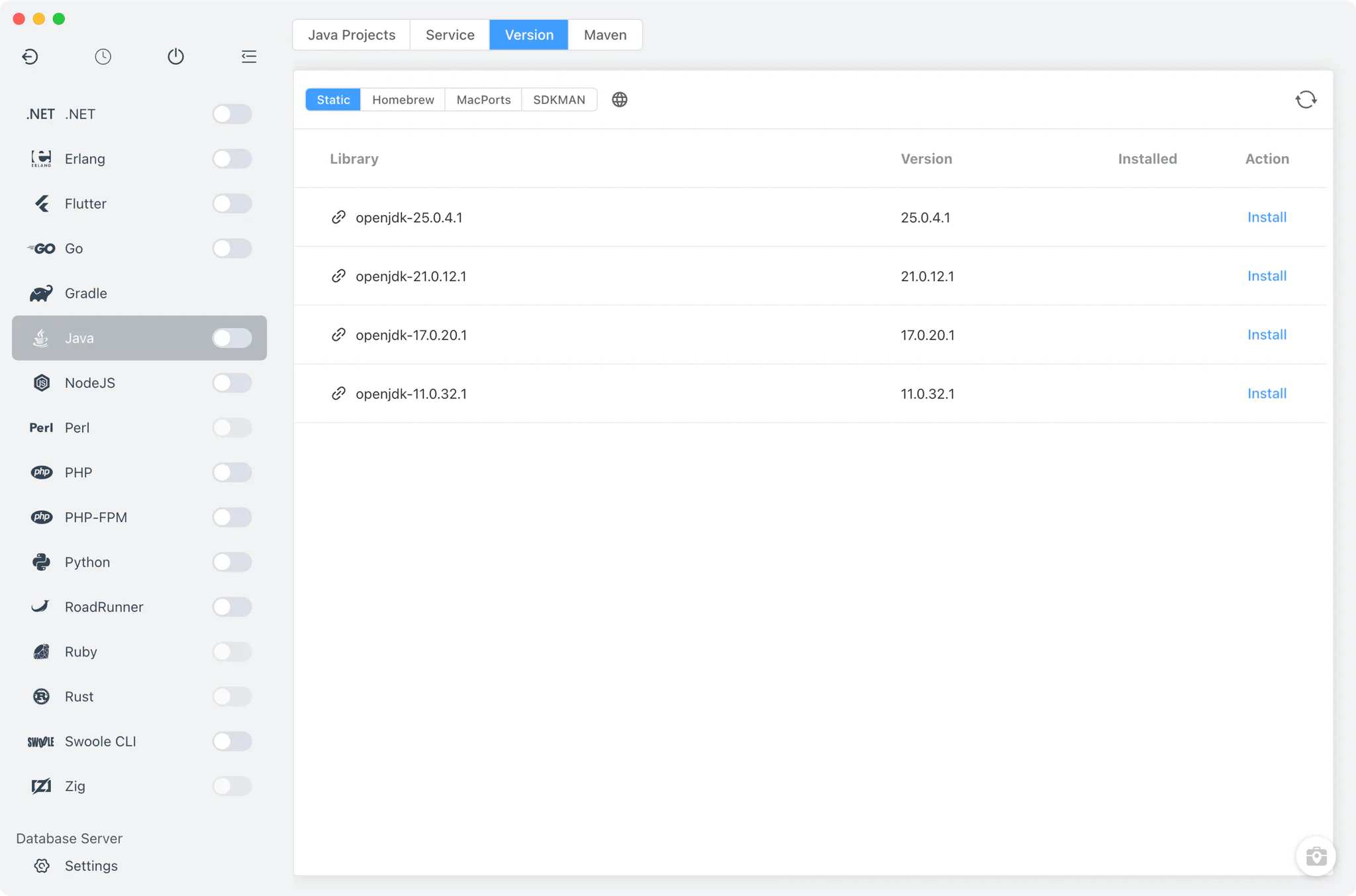Viewport: 1356px width, 896px height.
Task: Toggle the Zig service switch
Action: pos(232,786)
